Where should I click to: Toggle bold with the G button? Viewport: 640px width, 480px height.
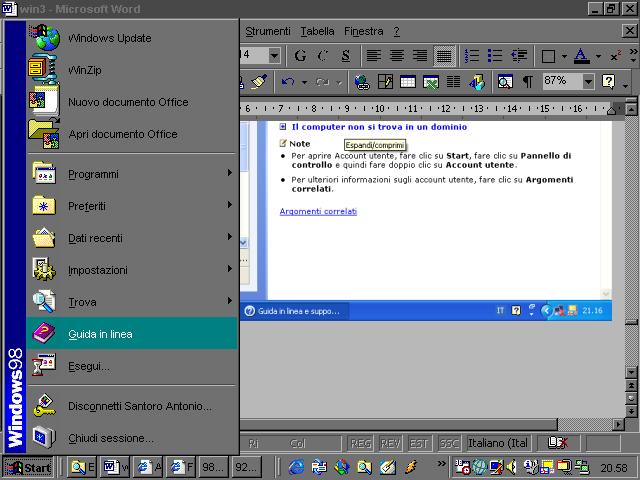pyautogui.click(x=300, y=56)
